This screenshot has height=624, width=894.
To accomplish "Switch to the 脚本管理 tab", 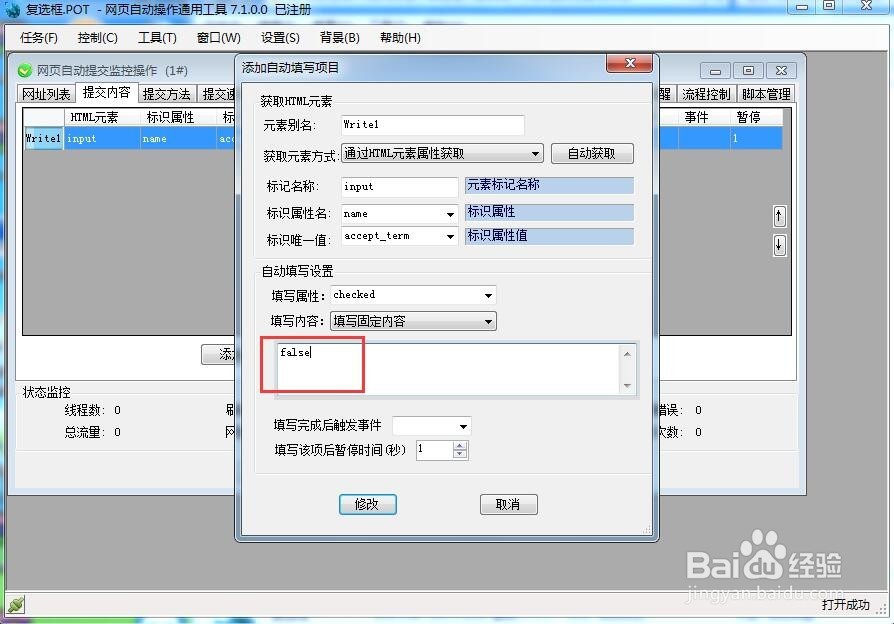I will tap(766, 93).
